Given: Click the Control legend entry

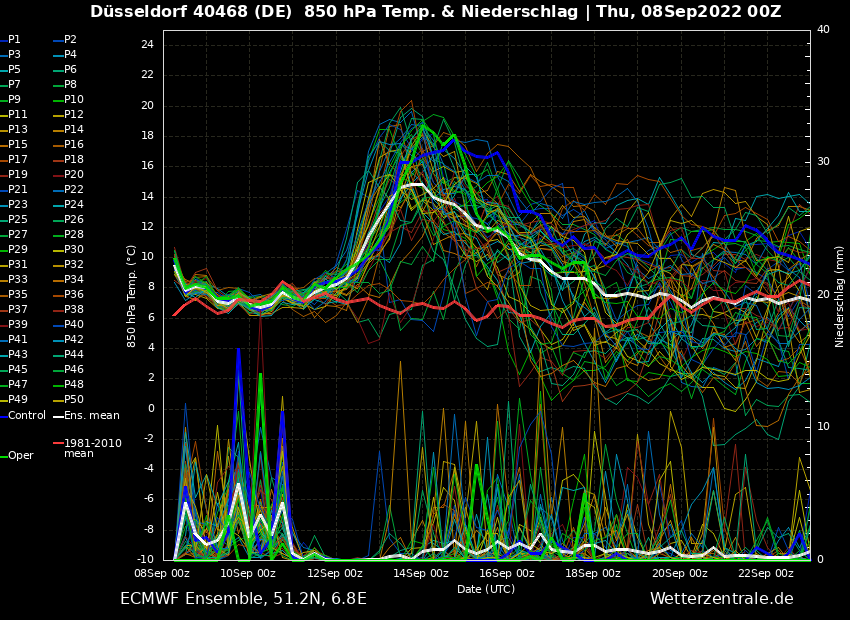Looking at the screenshot, I should click(27, 415).
